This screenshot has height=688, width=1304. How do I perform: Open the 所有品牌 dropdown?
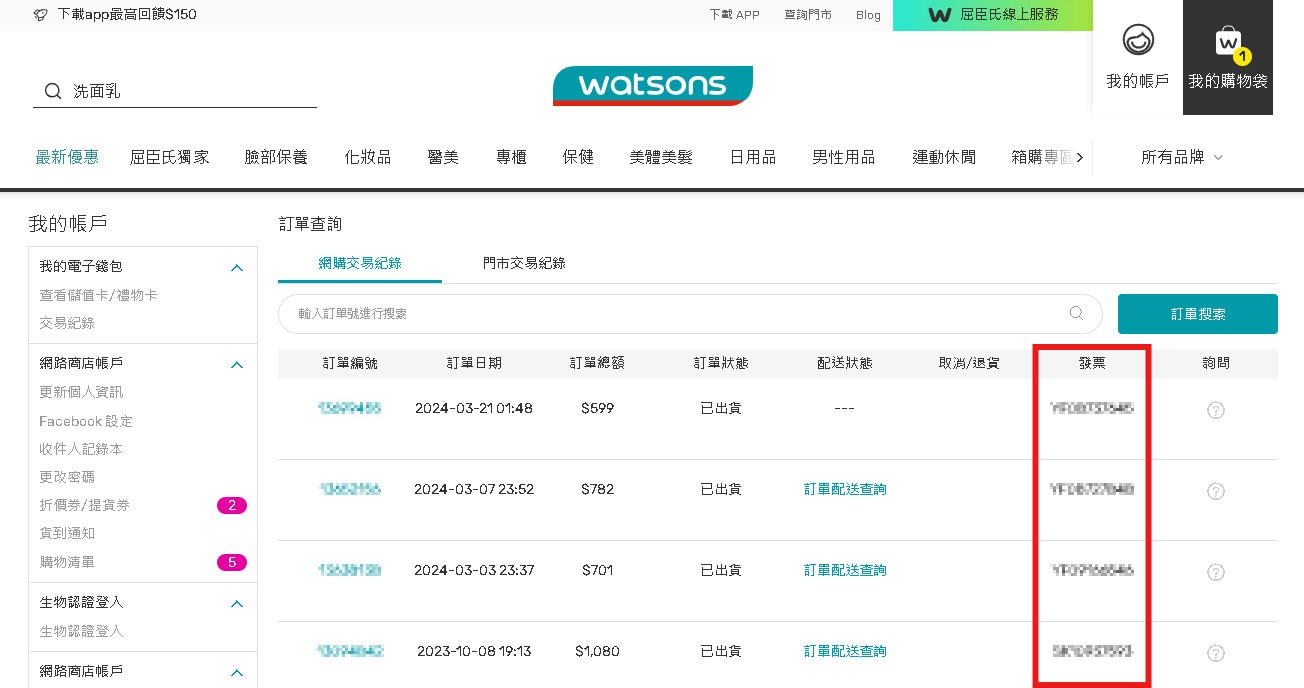(x=1182, y=157)
